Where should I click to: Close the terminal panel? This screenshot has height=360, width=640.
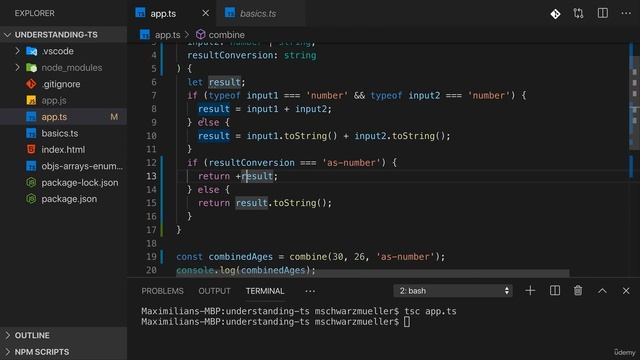[x=626, y=291]
